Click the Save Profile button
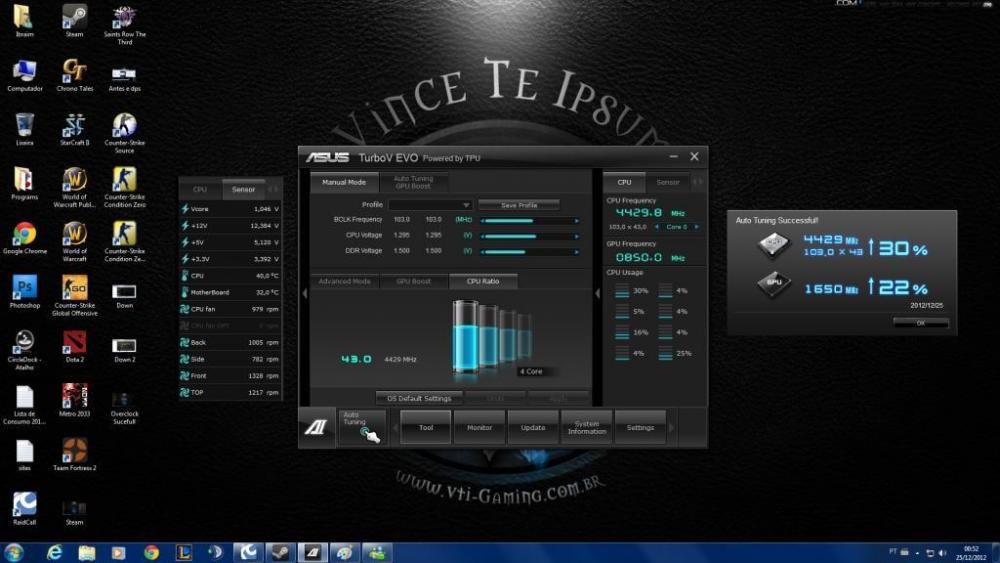The height and width of the screenshot is (563, 1000). (518, 205)
